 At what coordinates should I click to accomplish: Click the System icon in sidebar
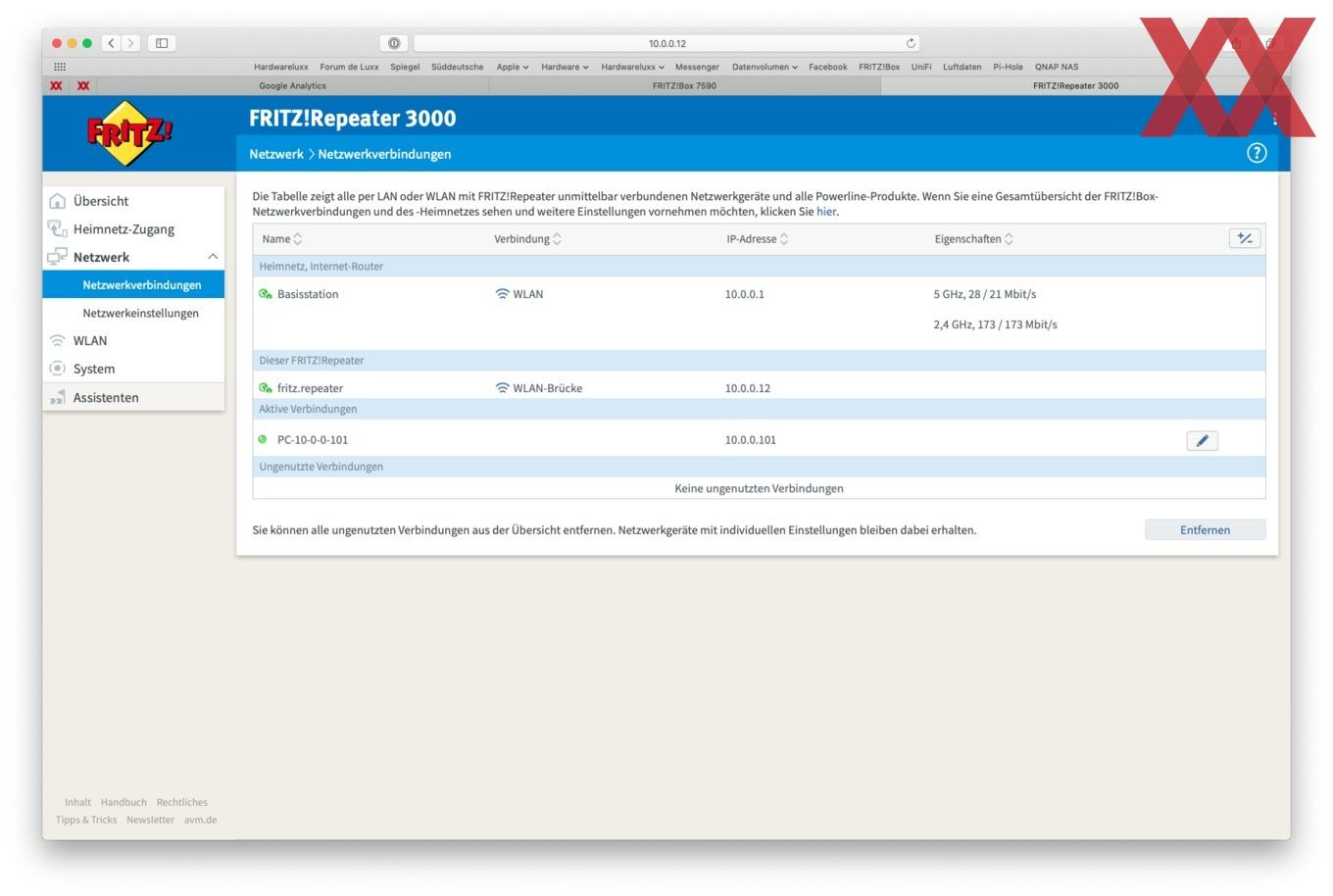pyautogui.click(x=58, y=369)
